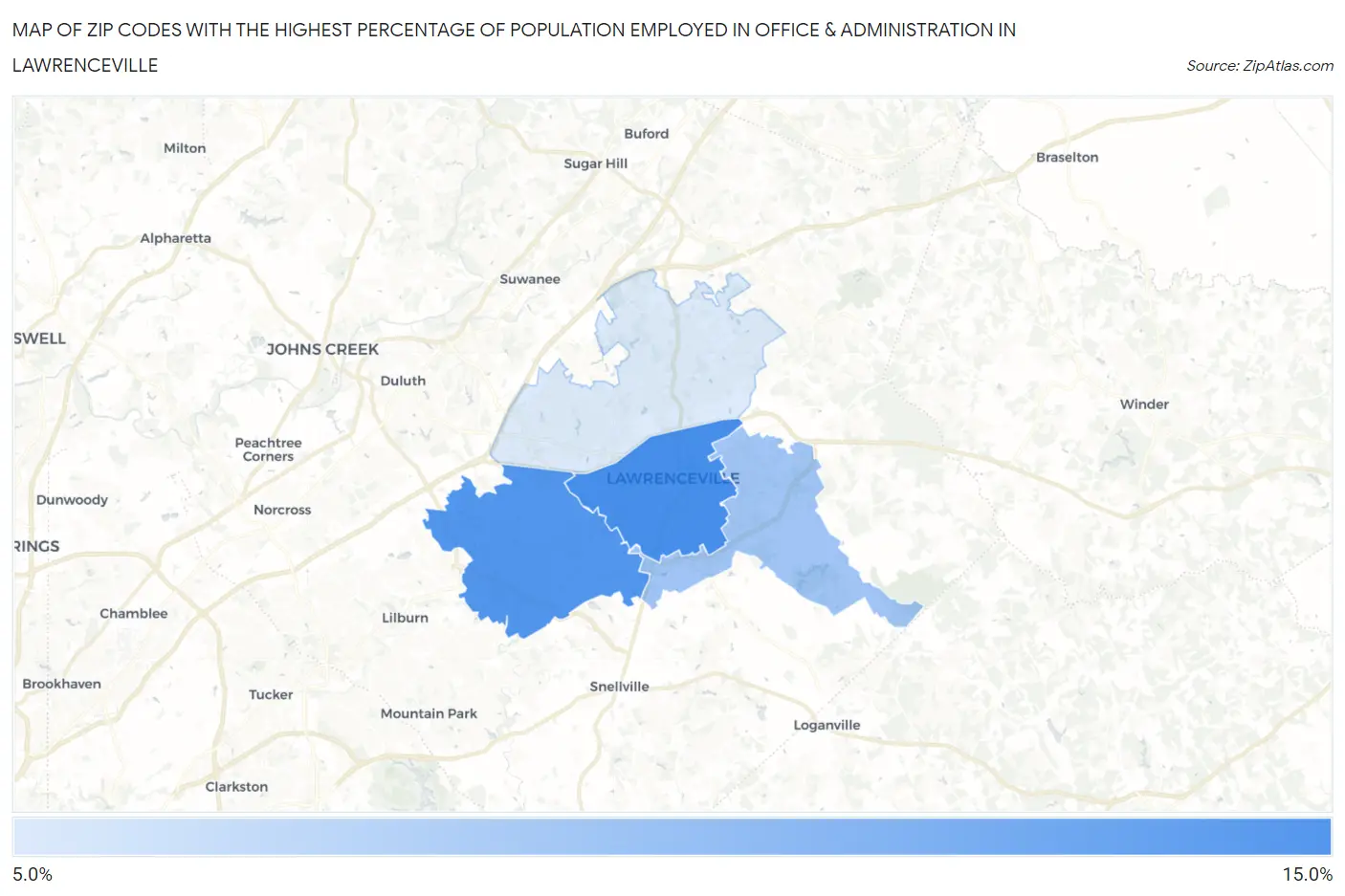Click the Lawrenceville label on map
The height and width of the screenshot is (896, 1345).
pyautogui.click(x=672, y=478)
